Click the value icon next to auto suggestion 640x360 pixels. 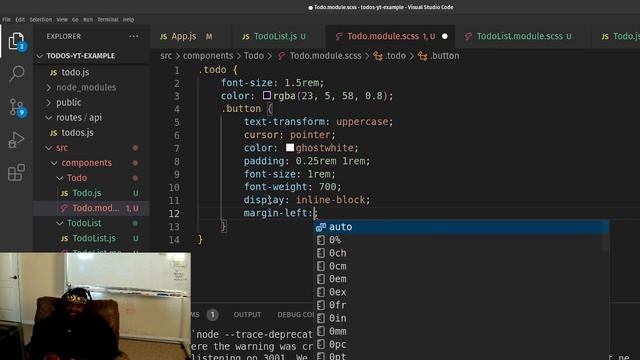point(321,227)
